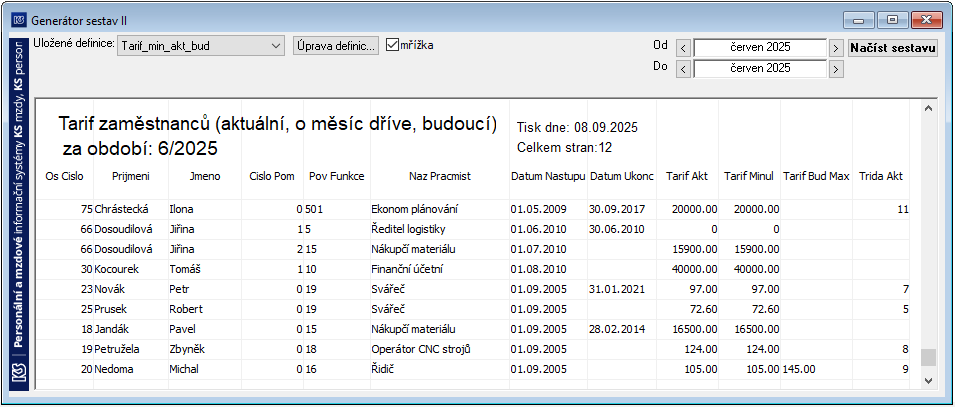Click the Datum Nastupu column header
Screen dimensions: 955x407
(x=548, y=177)
